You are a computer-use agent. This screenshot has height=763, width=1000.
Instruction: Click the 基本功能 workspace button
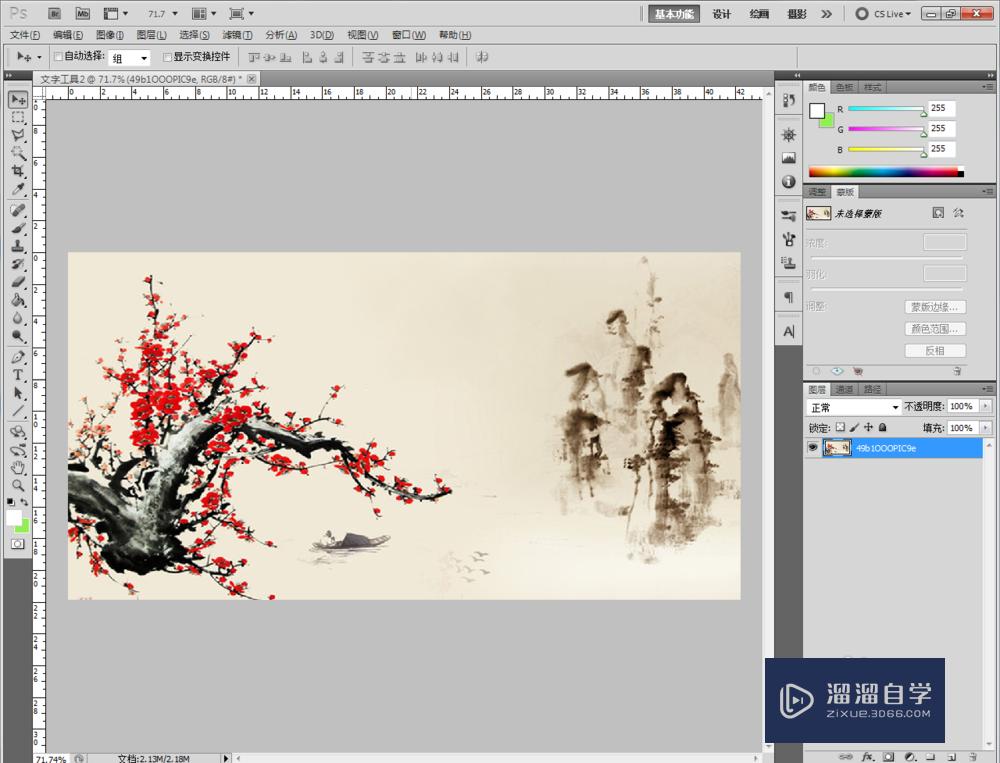676,14
